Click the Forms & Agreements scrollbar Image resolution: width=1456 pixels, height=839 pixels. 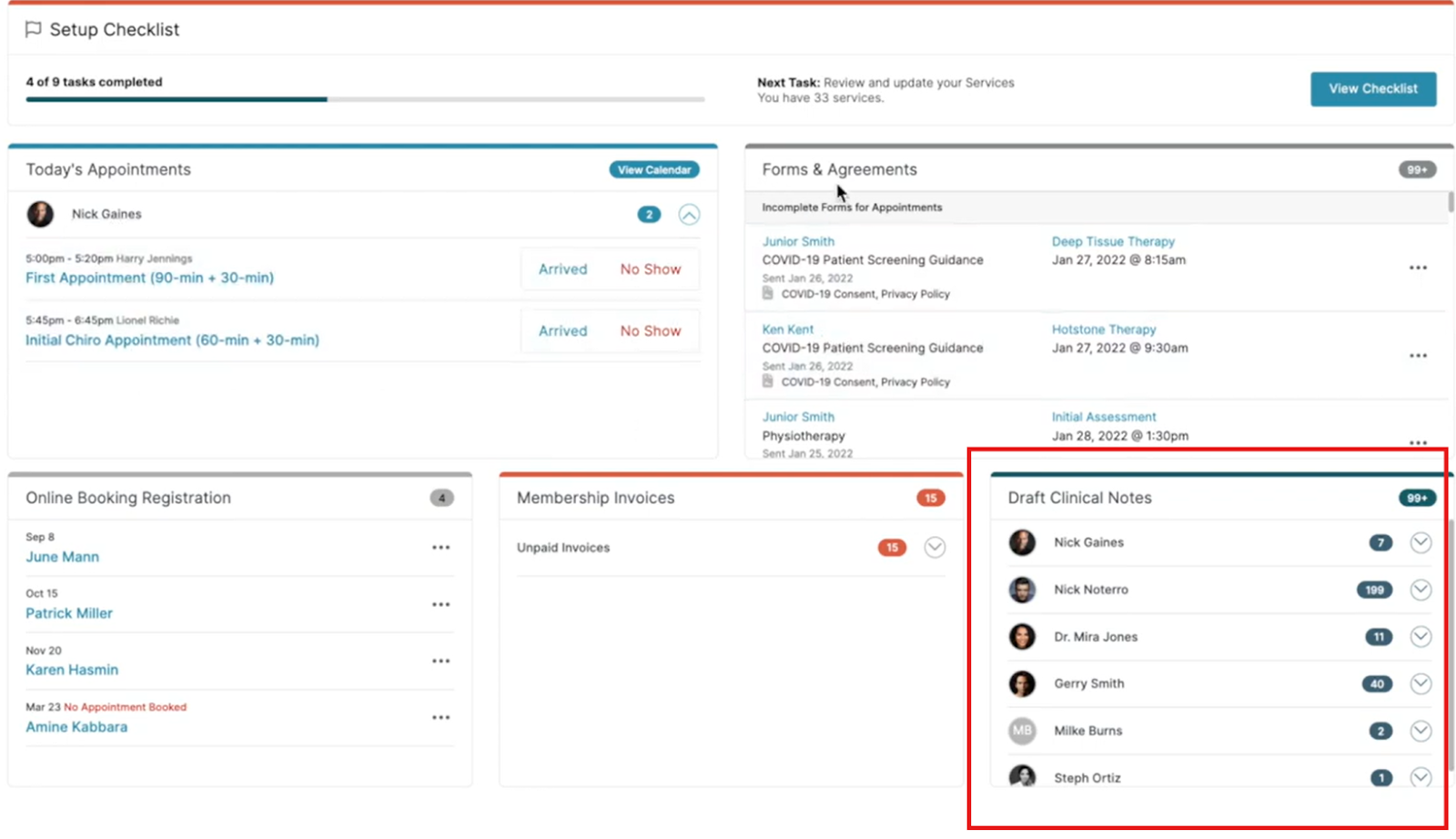1450,202
